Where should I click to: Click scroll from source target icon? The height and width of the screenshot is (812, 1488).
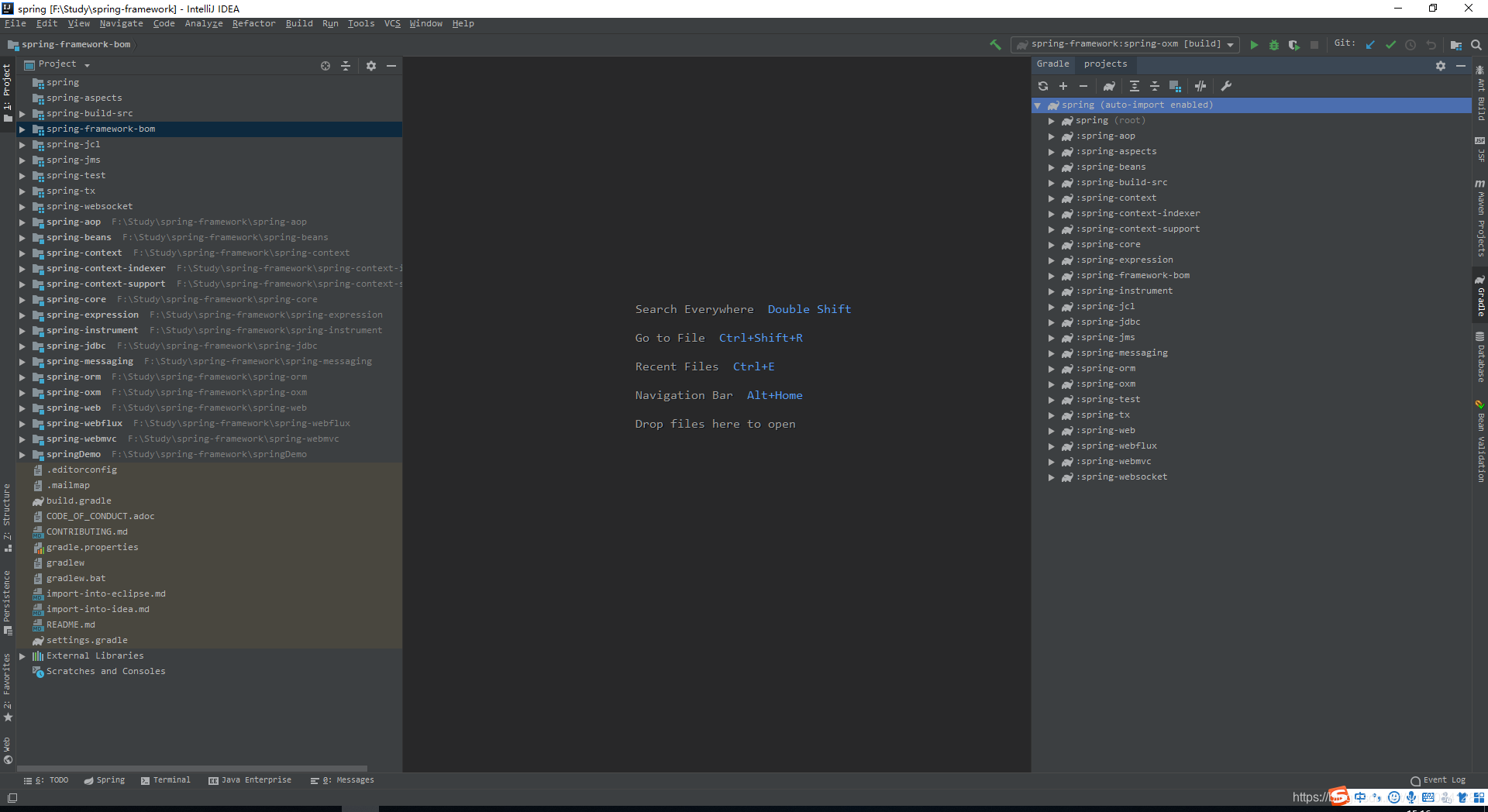pos(325,66)
